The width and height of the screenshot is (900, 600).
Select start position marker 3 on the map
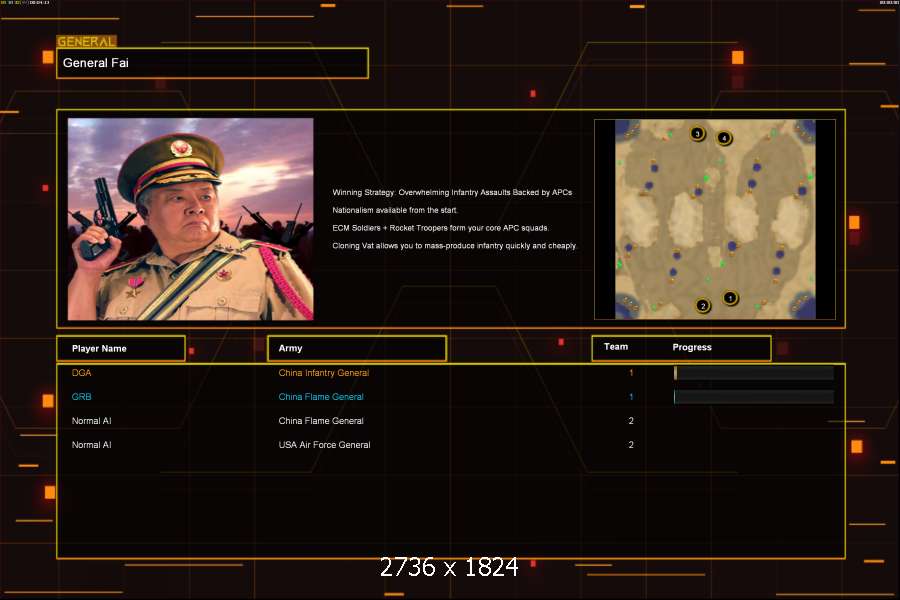click(x=697, y=134)
